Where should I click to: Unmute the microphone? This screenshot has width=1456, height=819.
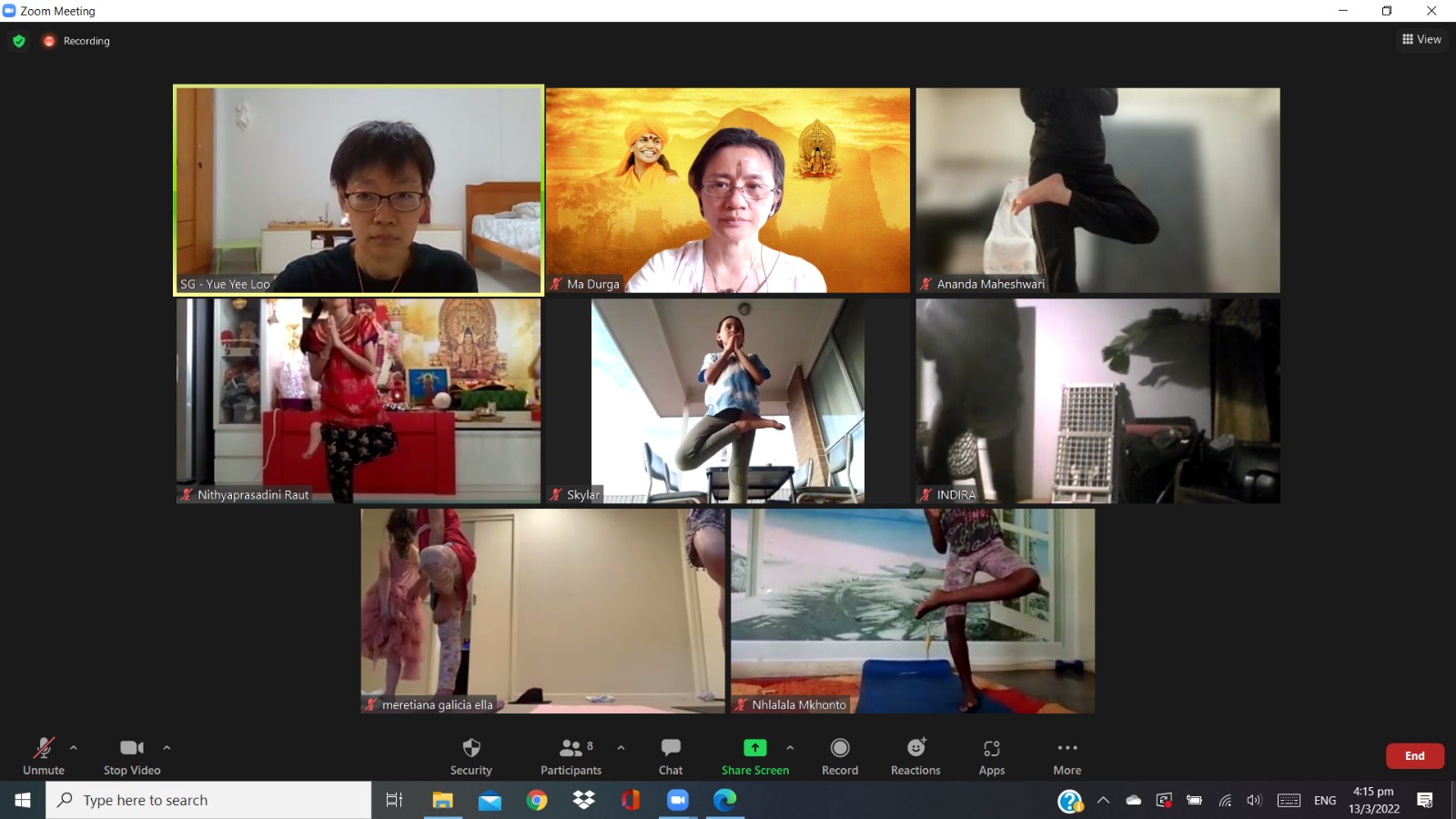pos(44,756)
